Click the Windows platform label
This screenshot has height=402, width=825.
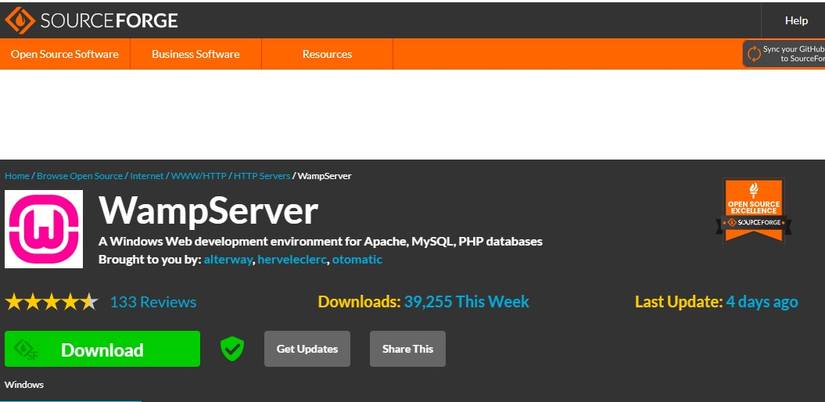[24, 385]
